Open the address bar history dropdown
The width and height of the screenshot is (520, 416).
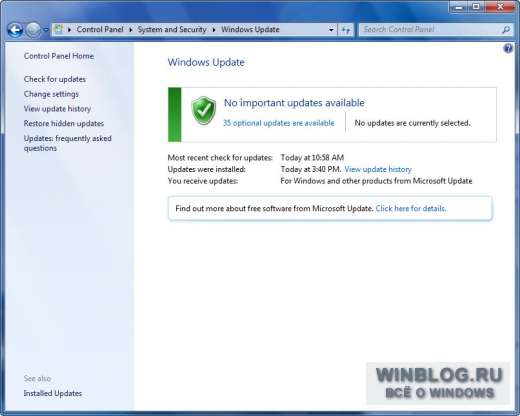pos(331,30)
